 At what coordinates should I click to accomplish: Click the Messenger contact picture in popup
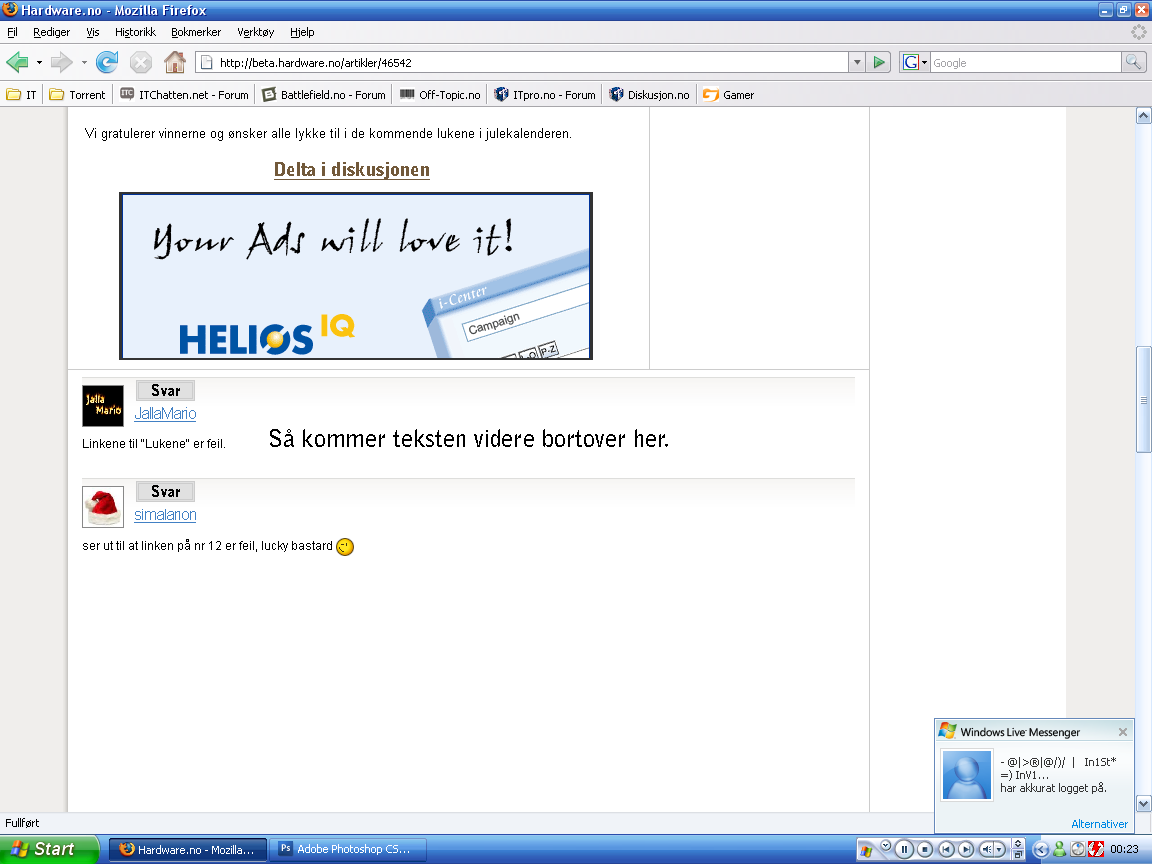point(967,774)
